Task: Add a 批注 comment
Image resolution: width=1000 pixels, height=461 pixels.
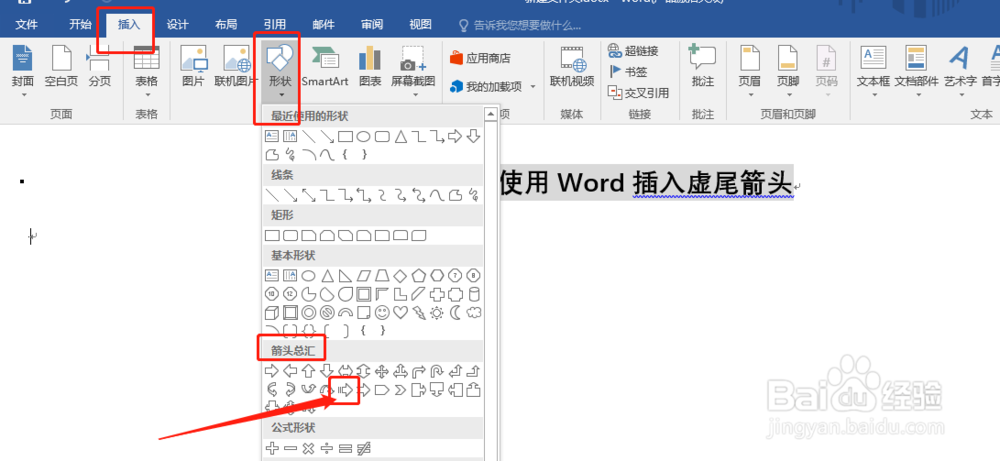Action: (703, 67)
